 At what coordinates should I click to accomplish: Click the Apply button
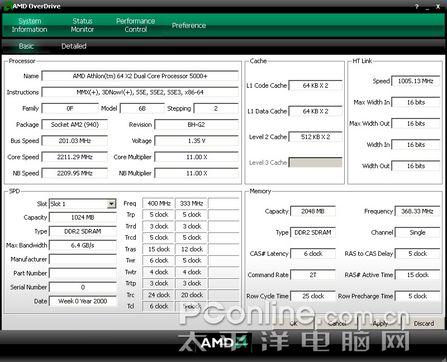point(380,323)
